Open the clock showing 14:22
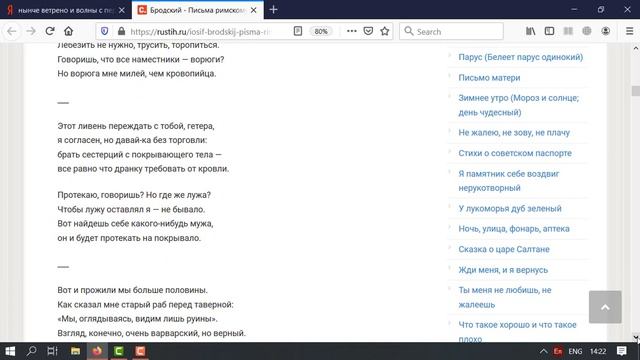 (x=598, y=351)
